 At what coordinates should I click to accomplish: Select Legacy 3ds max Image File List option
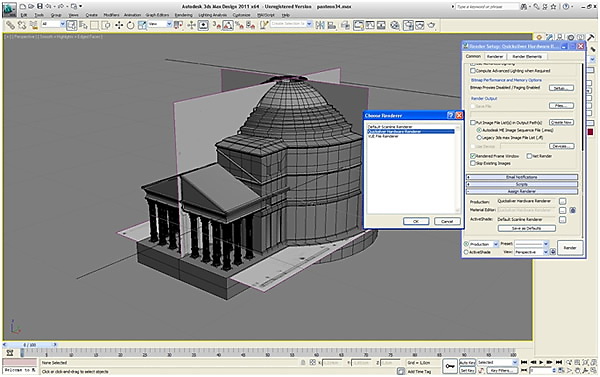click(479, 137)
